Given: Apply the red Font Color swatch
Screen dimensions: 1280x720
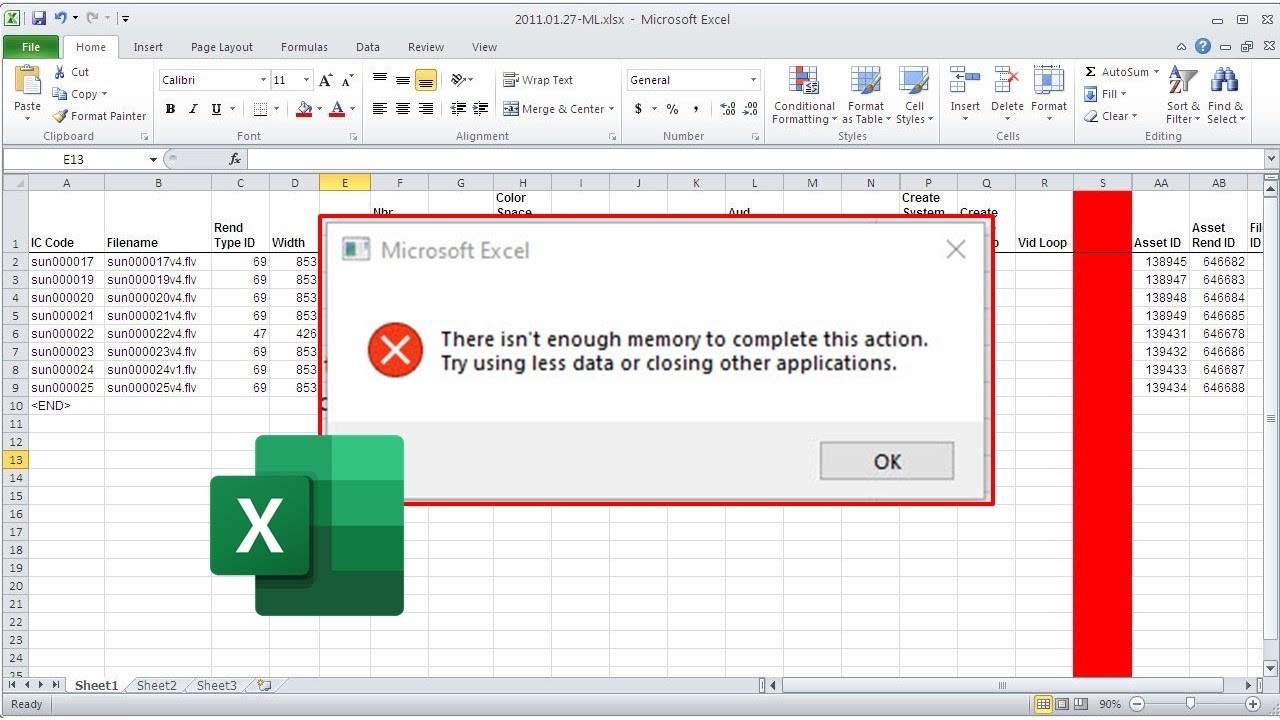Looking at the screenshot, I should [x=336, y=109].
